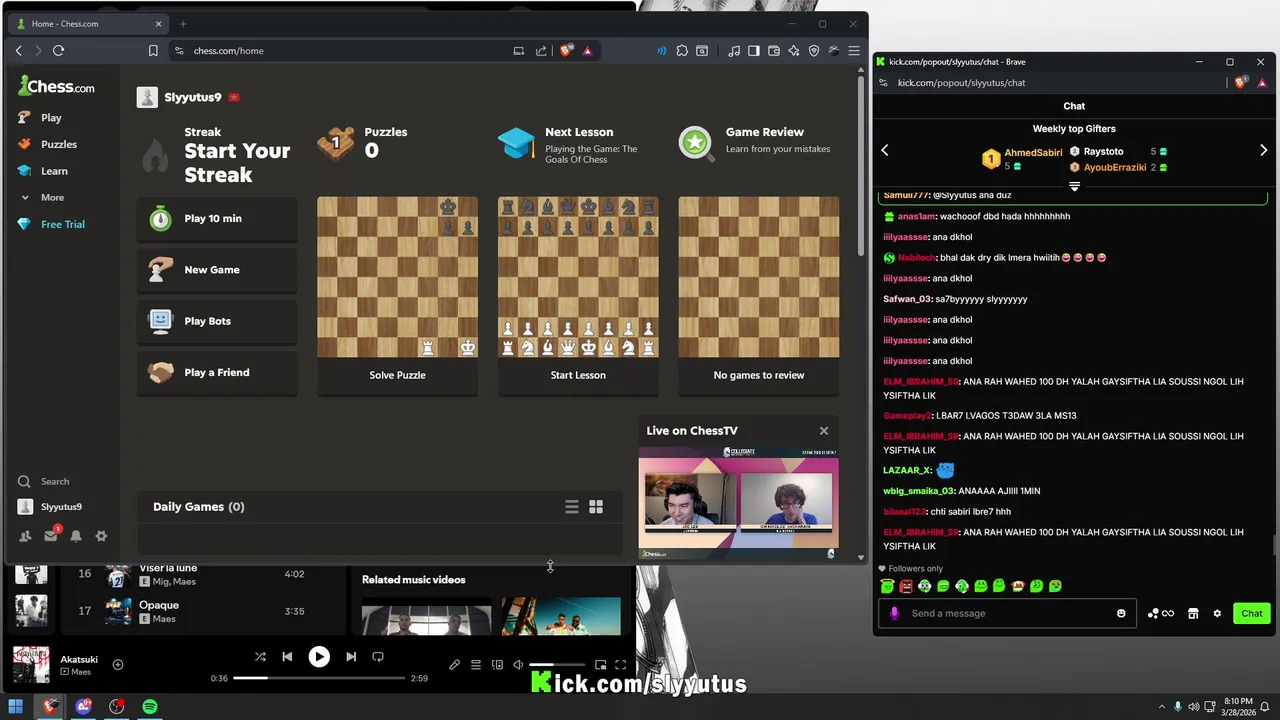Click Send a message chat field
The height and width of the screenshot is (720, 1280).
coord(1008,613)
